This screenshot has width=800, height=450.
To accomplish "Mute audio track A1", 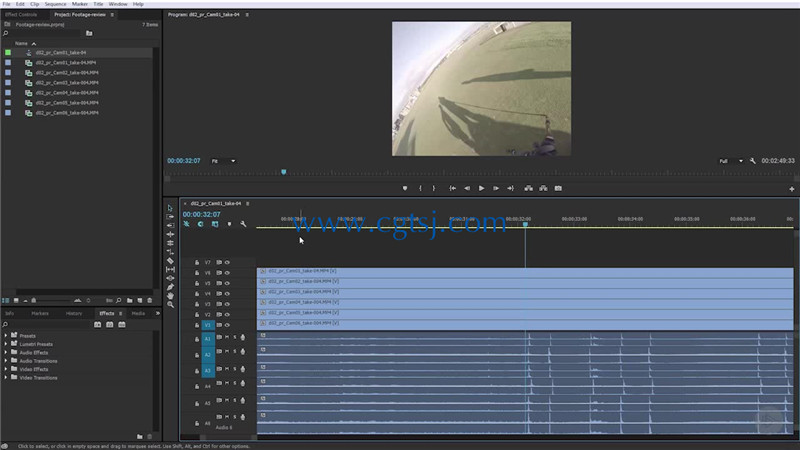I will [x=227, y=337].
